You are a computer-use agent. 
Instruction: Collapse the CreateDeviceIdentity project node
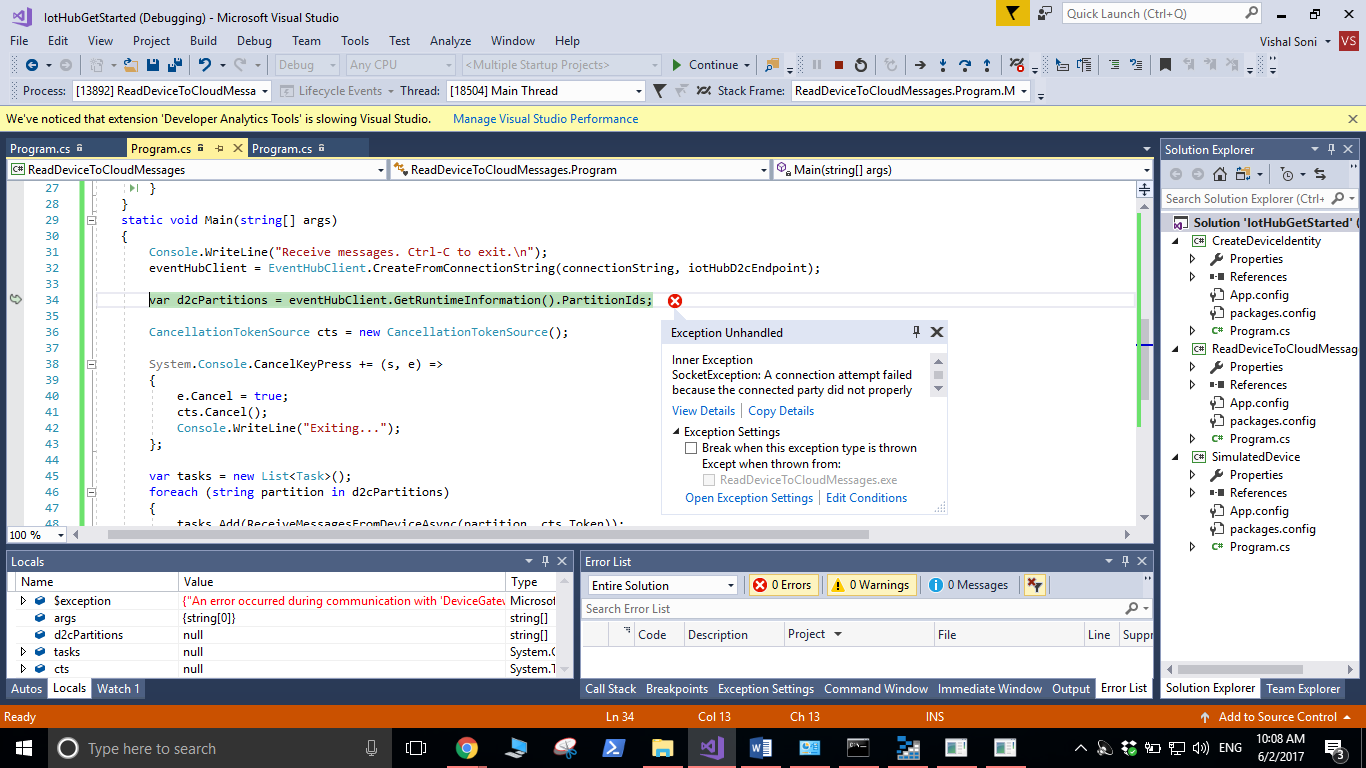coord(1176,241)
